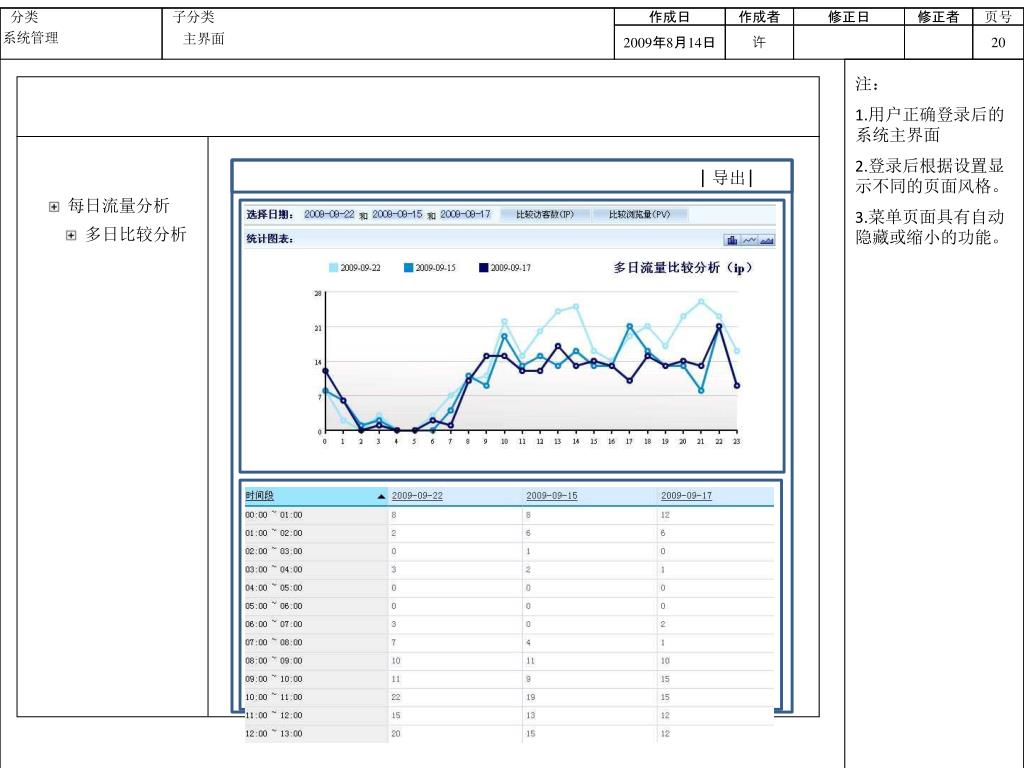Click the 导出 export button
The height and width of the screenshot is (768, 1024).
click(x=728, y=178)
